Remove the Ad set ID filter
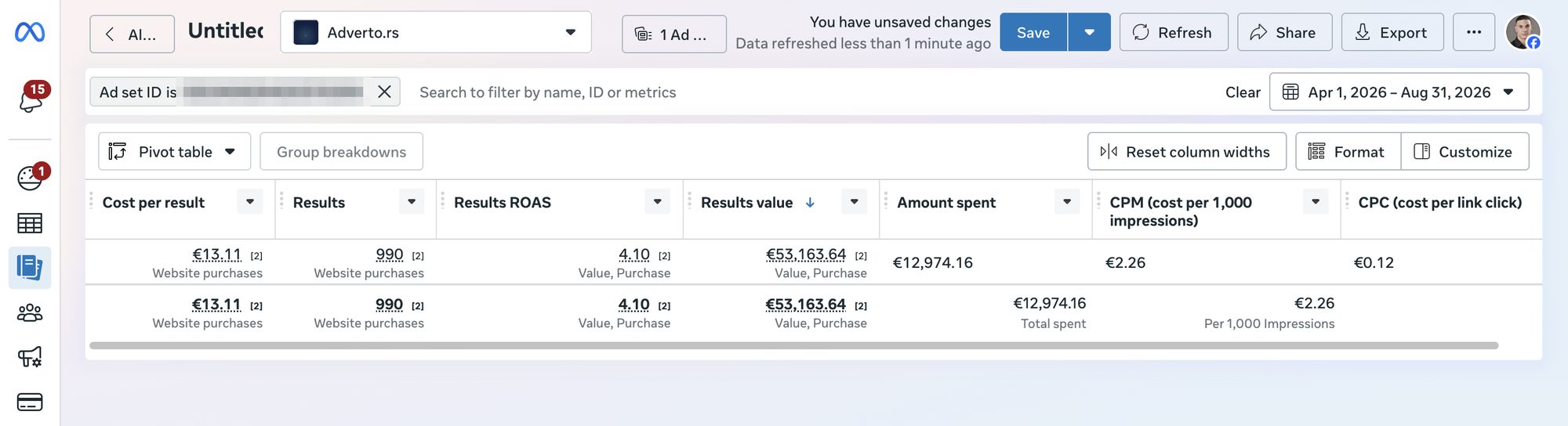Image resolution: width=1568 pixels, height=426 pixels. tap(384, 92)
